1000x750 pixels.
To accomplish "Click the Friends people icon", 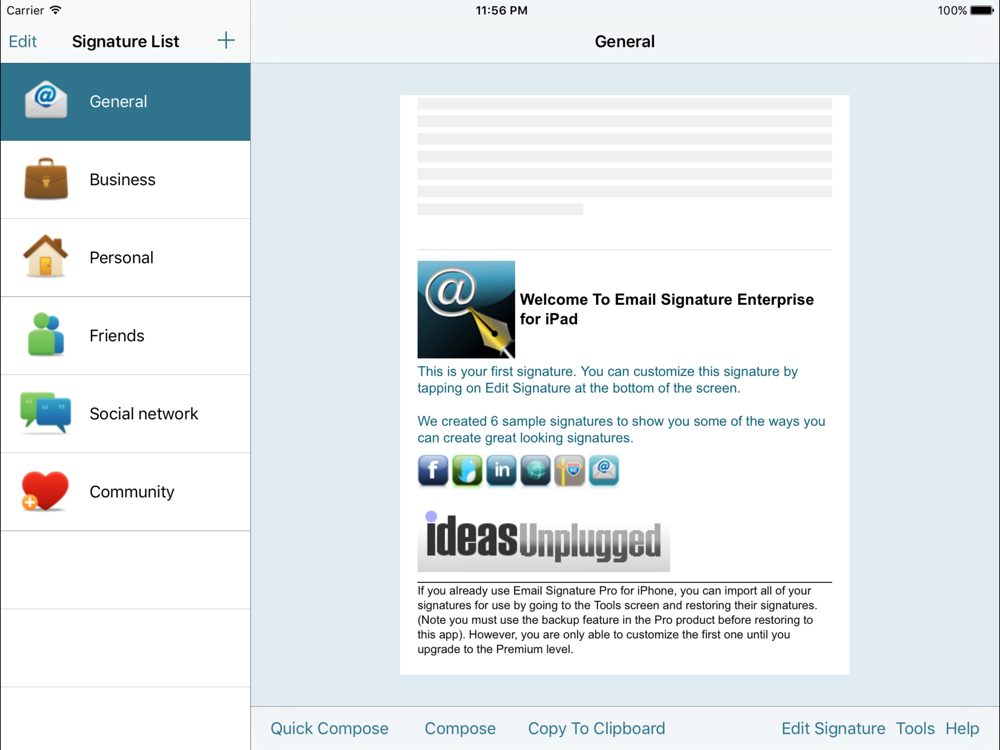I will click(46, 334).
